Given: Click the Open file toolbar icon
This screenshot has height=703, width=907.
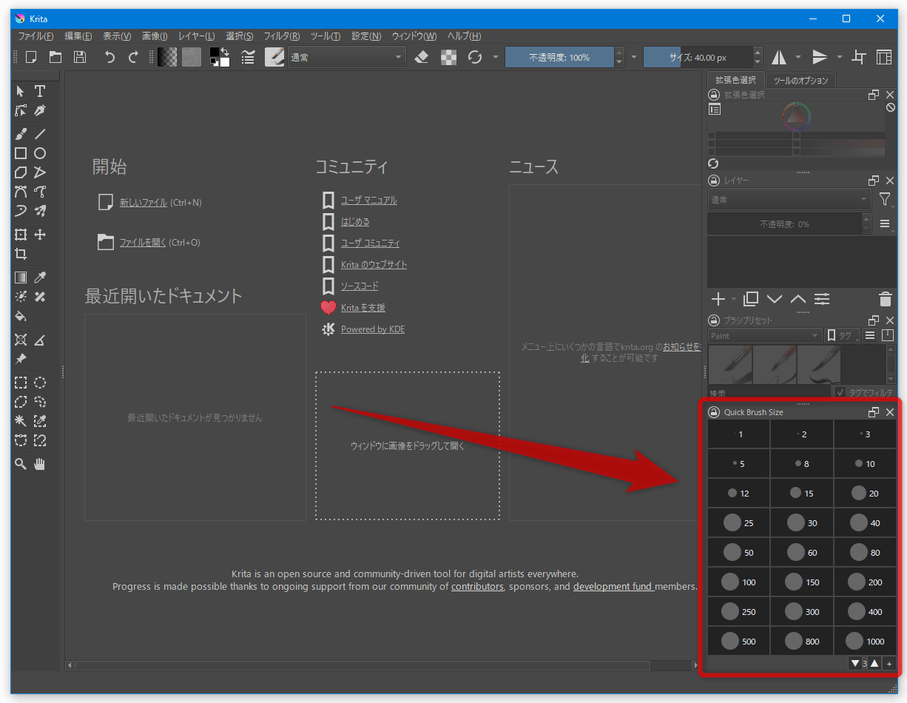Looking at the screenshot, I should point(56,57).
